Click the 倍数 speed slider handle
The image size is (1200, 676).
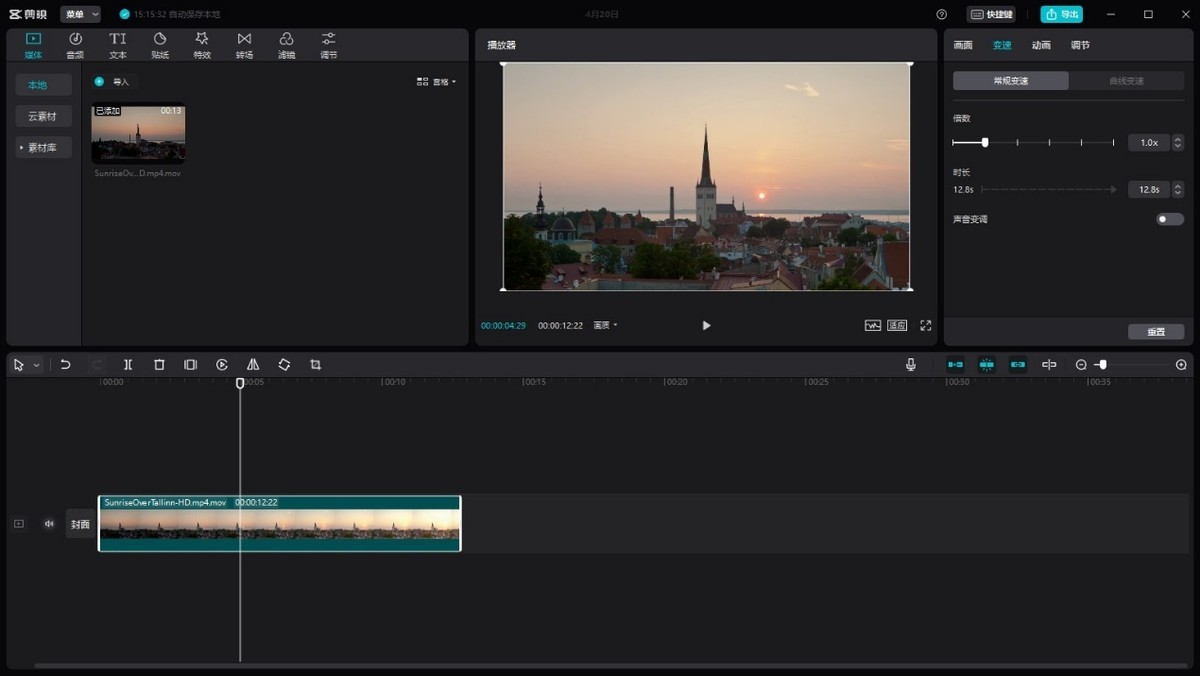[x=985, y=142]
